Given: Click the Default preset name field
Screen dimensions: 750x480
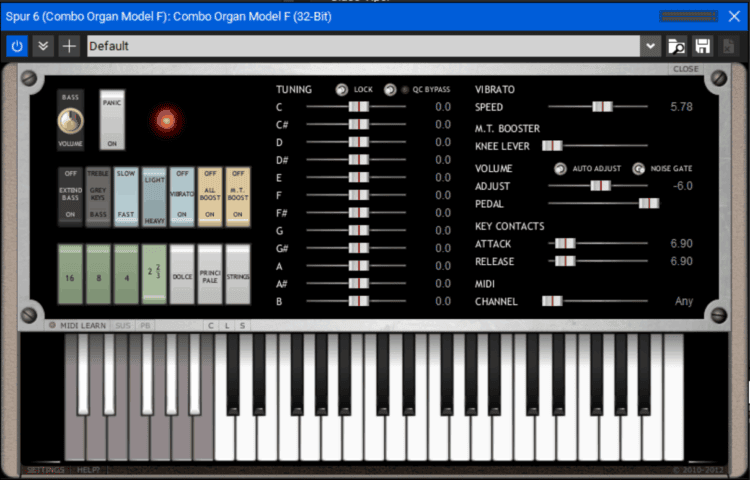Looking at the screenshot, I should [364, 46].
